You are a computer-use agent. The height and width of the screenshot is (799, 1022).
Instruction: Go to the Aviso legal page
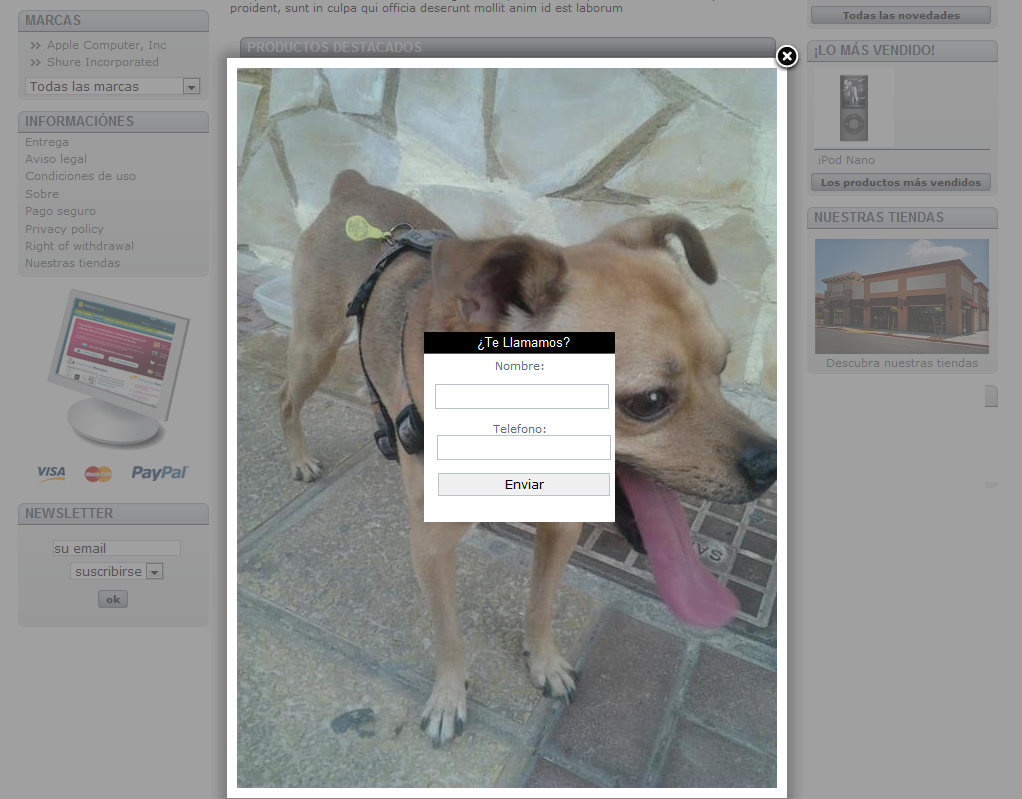point(56,159)
